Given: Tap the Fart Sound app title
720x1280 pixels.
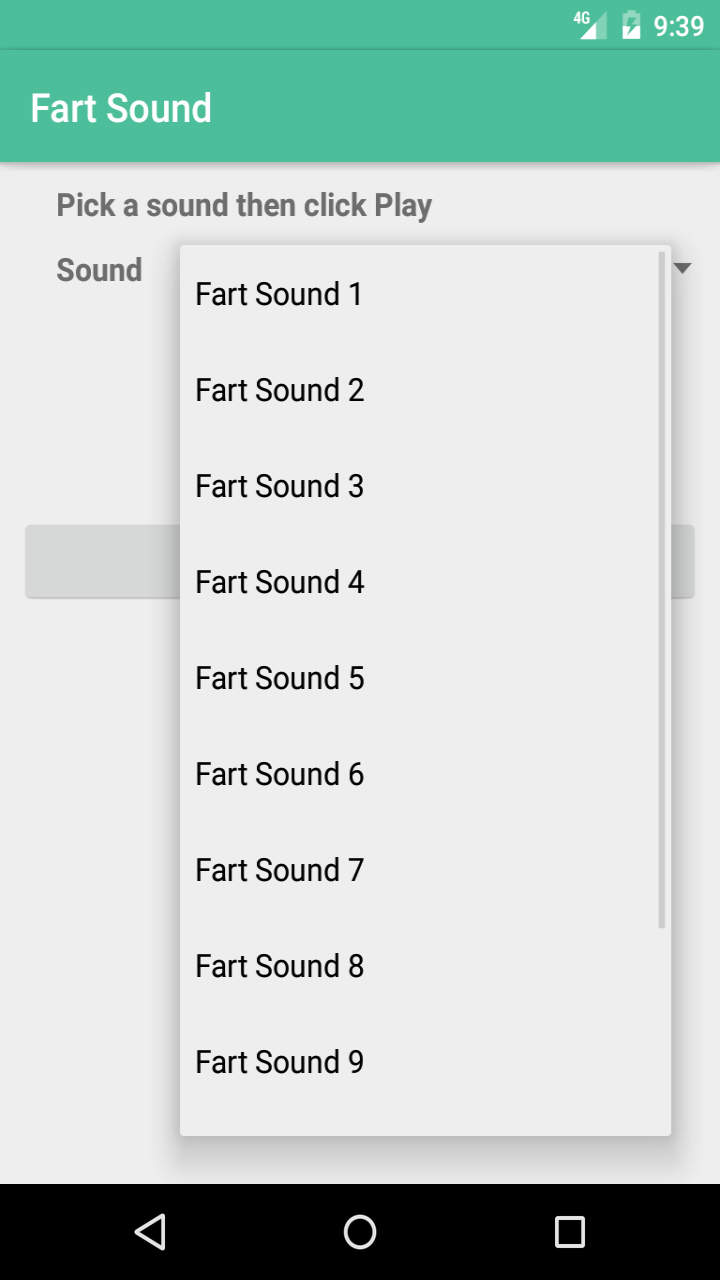Looking at the screenshot, I should click(x=121, y=106).
